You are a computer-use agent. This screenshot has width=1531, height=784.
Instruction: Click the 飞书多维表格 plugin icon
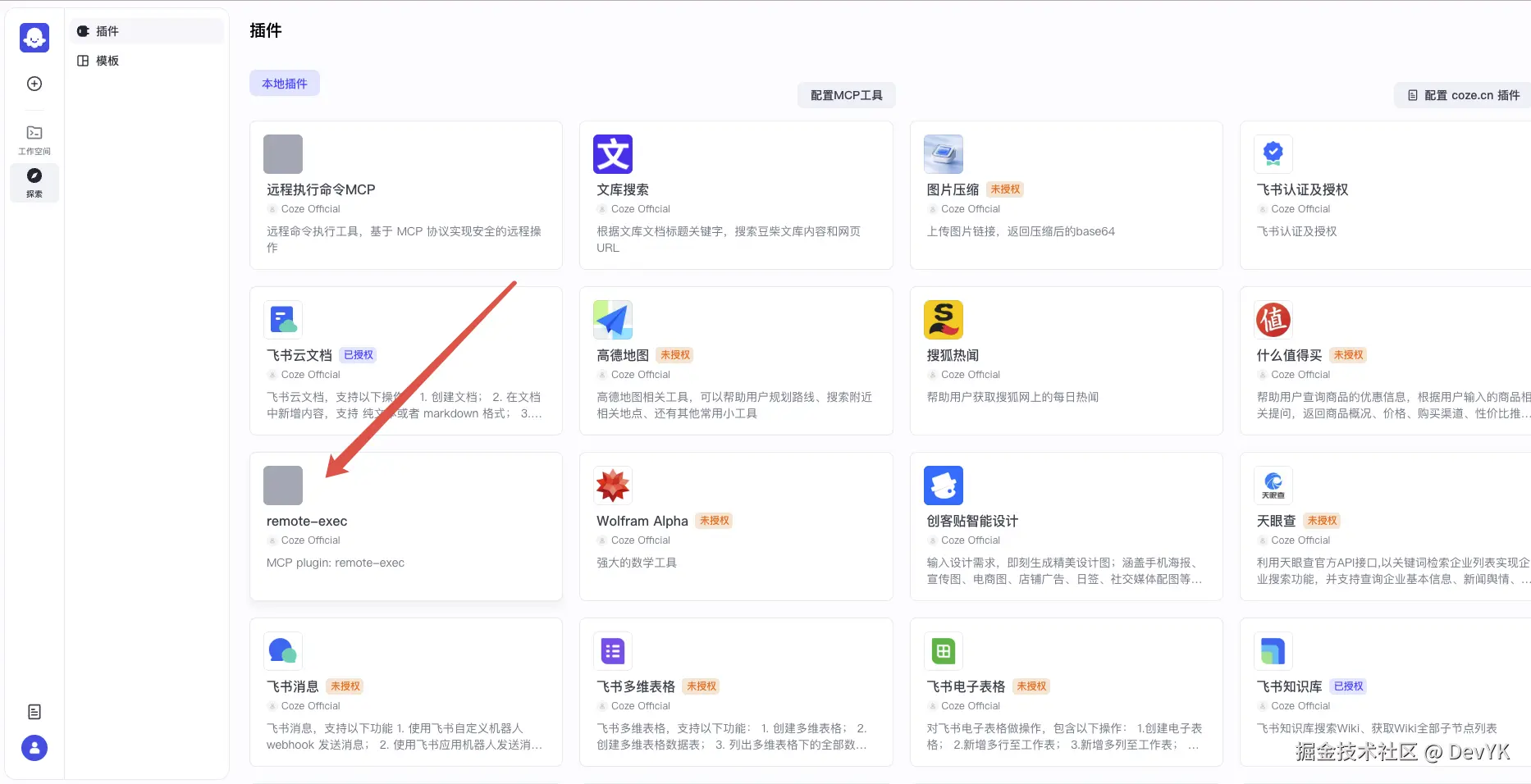(x=613, y=651)
